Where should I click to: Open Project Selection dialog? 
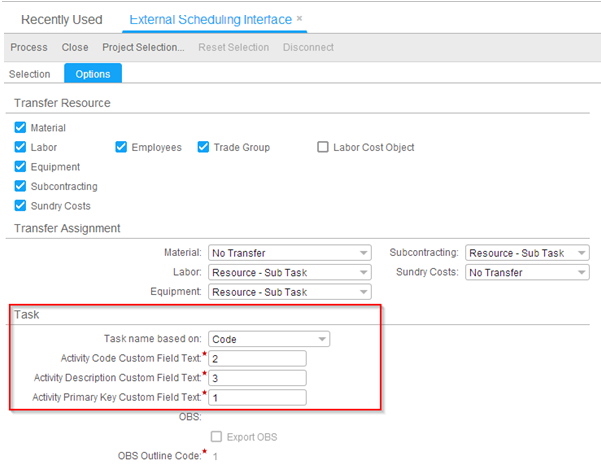pos(143,47)
